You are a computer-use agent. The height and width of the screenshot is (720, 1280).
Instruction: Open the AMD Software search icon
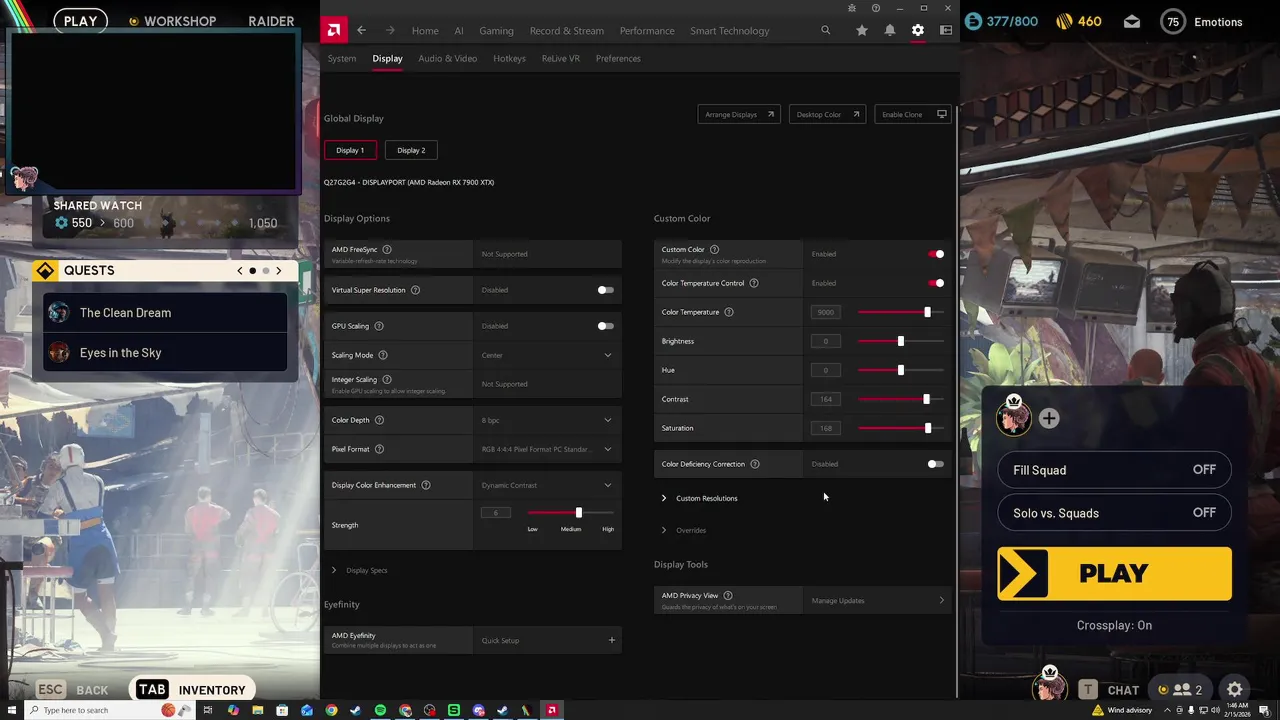[x=825, y=31]
